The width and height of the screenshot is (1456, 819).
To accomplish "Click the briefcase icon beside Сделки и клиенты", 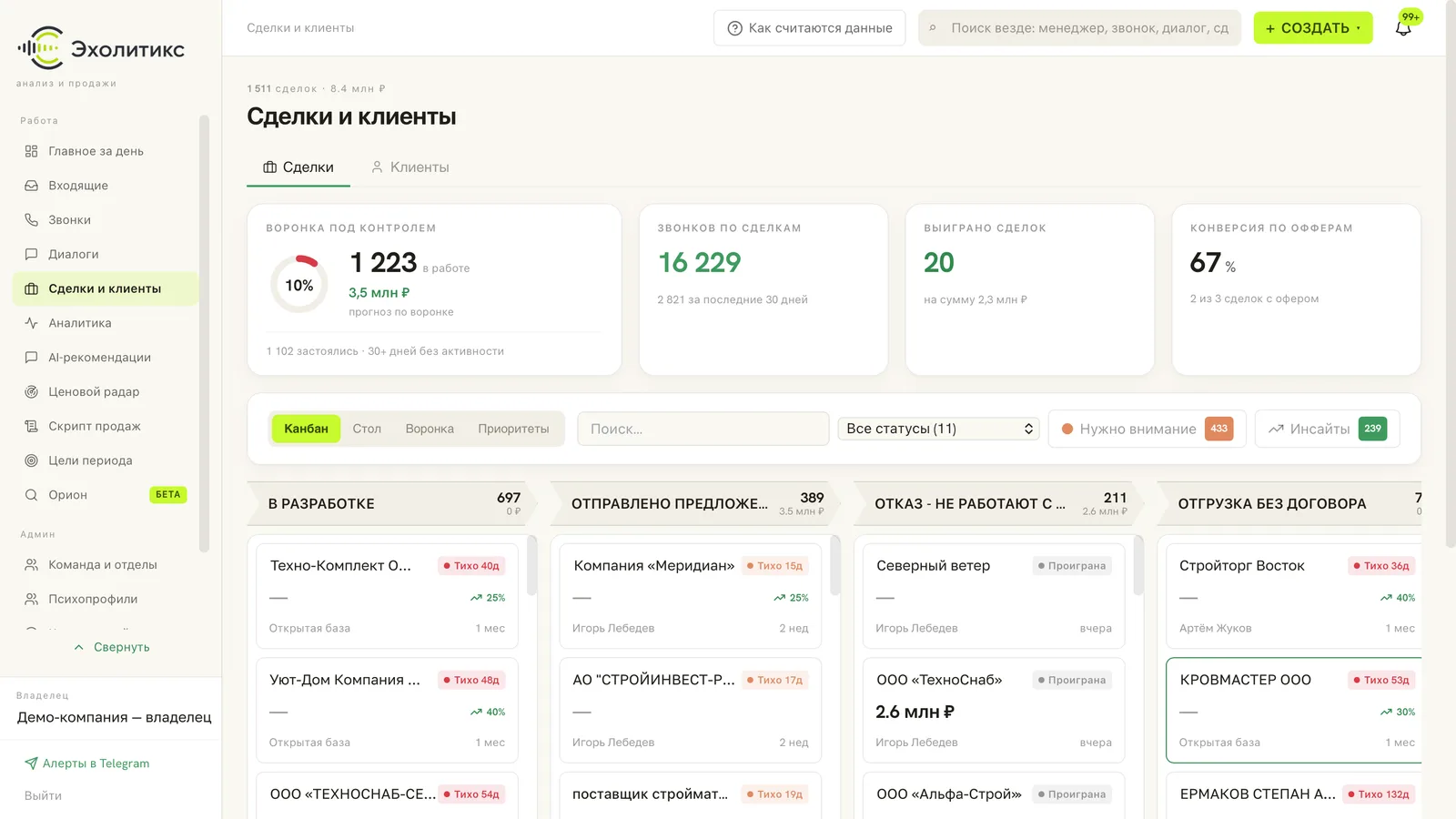I will point(31,288).
